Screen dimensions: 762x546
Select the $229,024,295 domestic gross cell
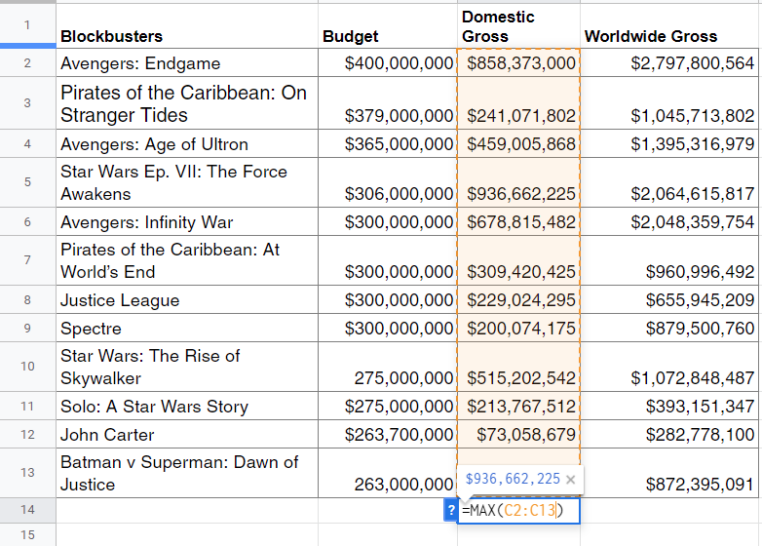(519, 300)
